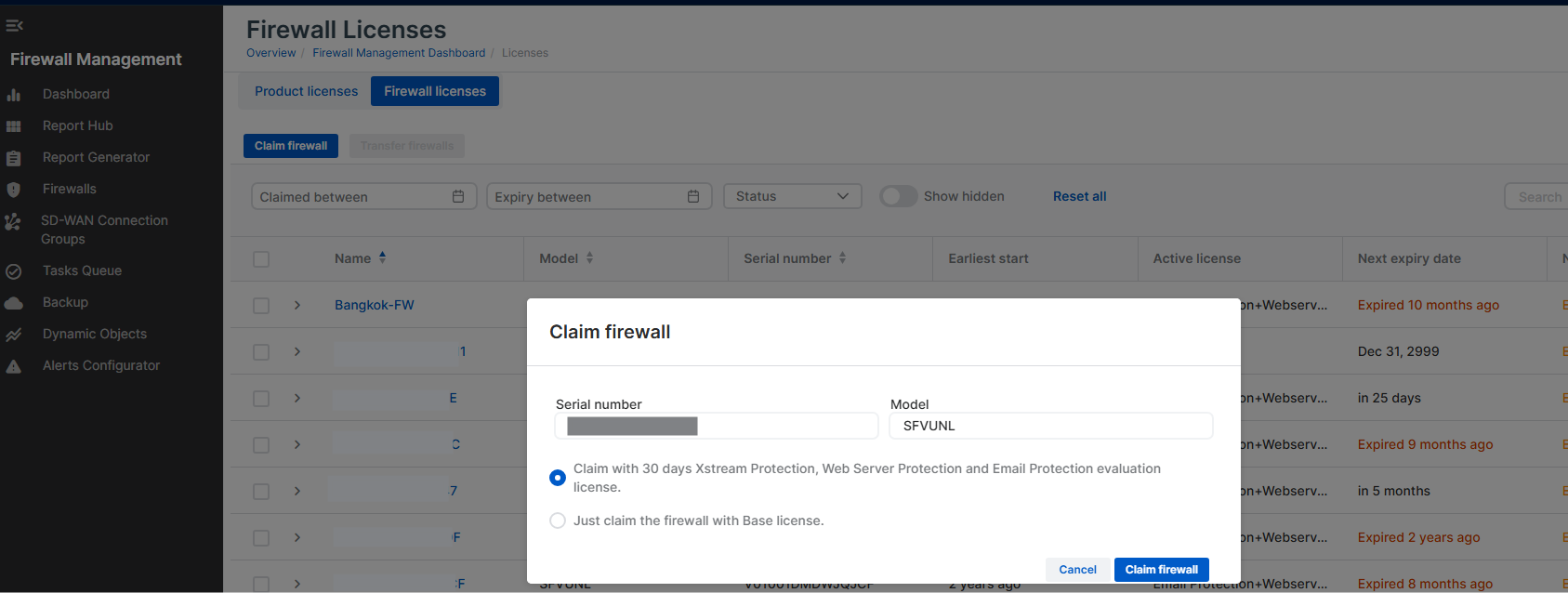This screenshot has height=593, width=1568.
Task: Click the Serial number input field
Action: click(x=716, y=426)
